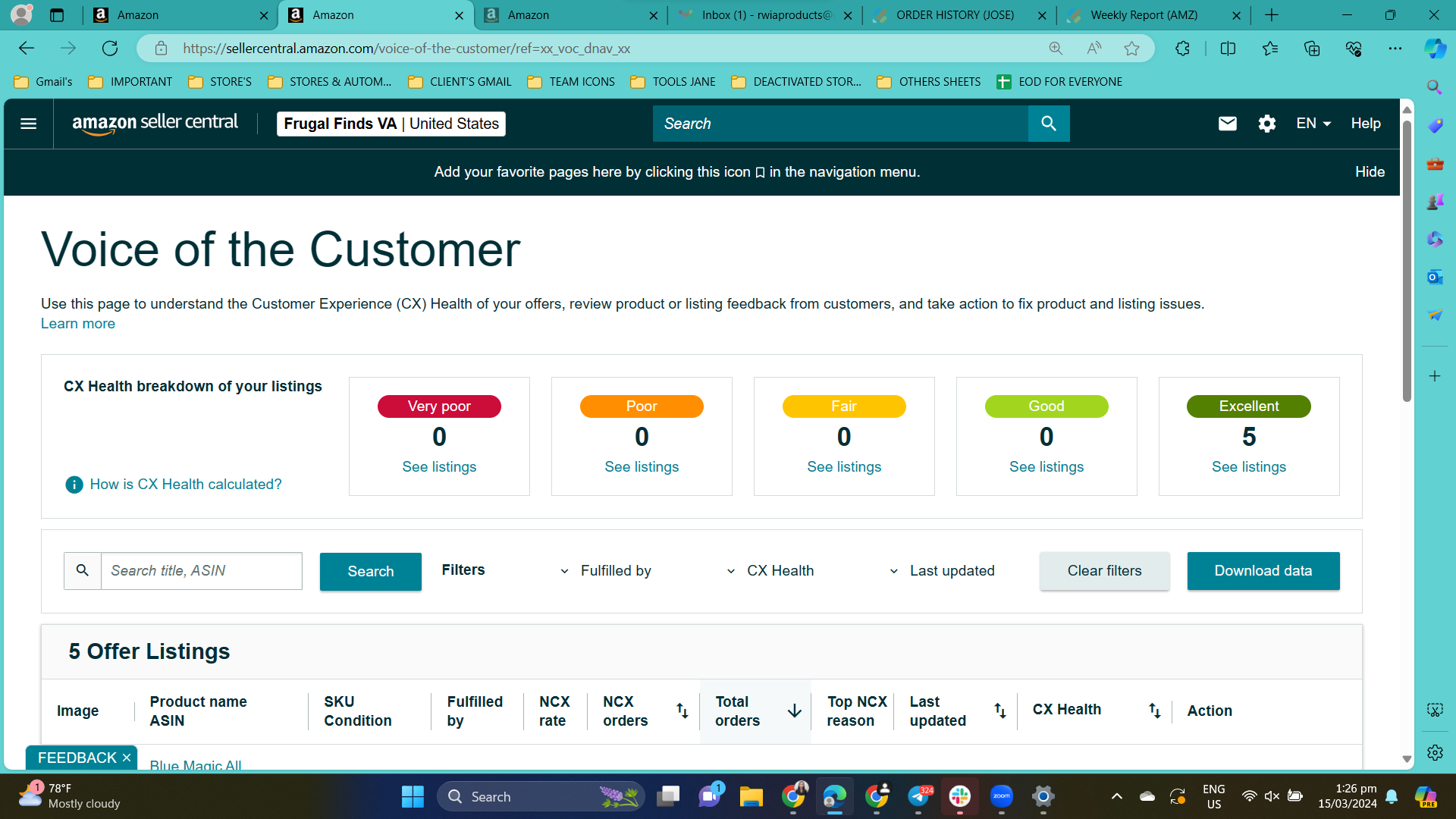Open File Explorer from the taskbar
Viewport: 1456px width, 819px height.
point(751,796)
